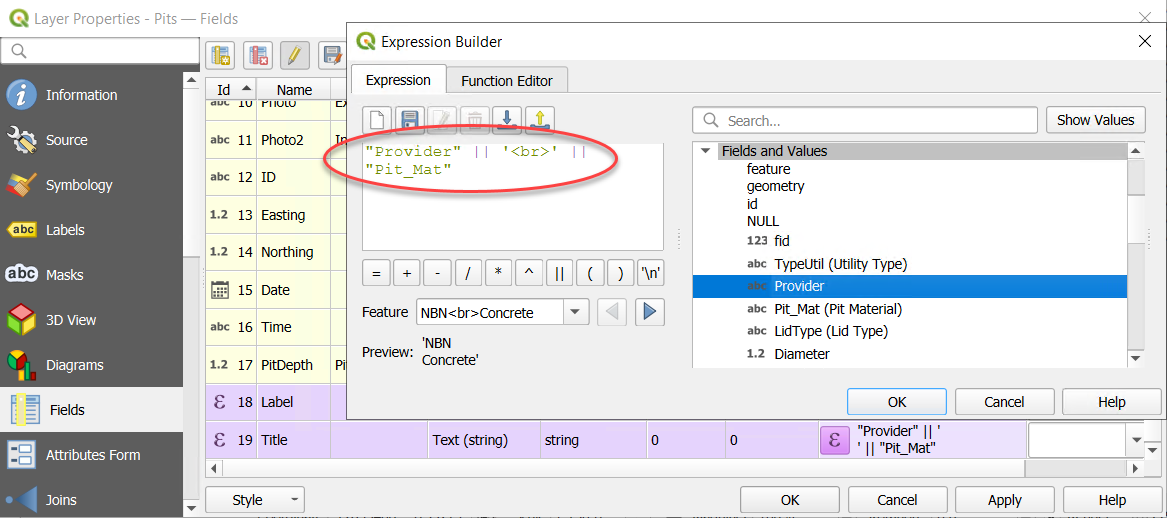Open Masks page in sidebar
Image resolution: width=1167 pixels, height=518 pixels.
(92, 275)
